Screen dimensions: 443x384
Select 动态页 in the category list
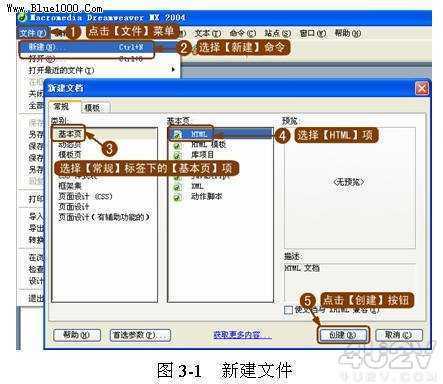click(x=70, y=145)
